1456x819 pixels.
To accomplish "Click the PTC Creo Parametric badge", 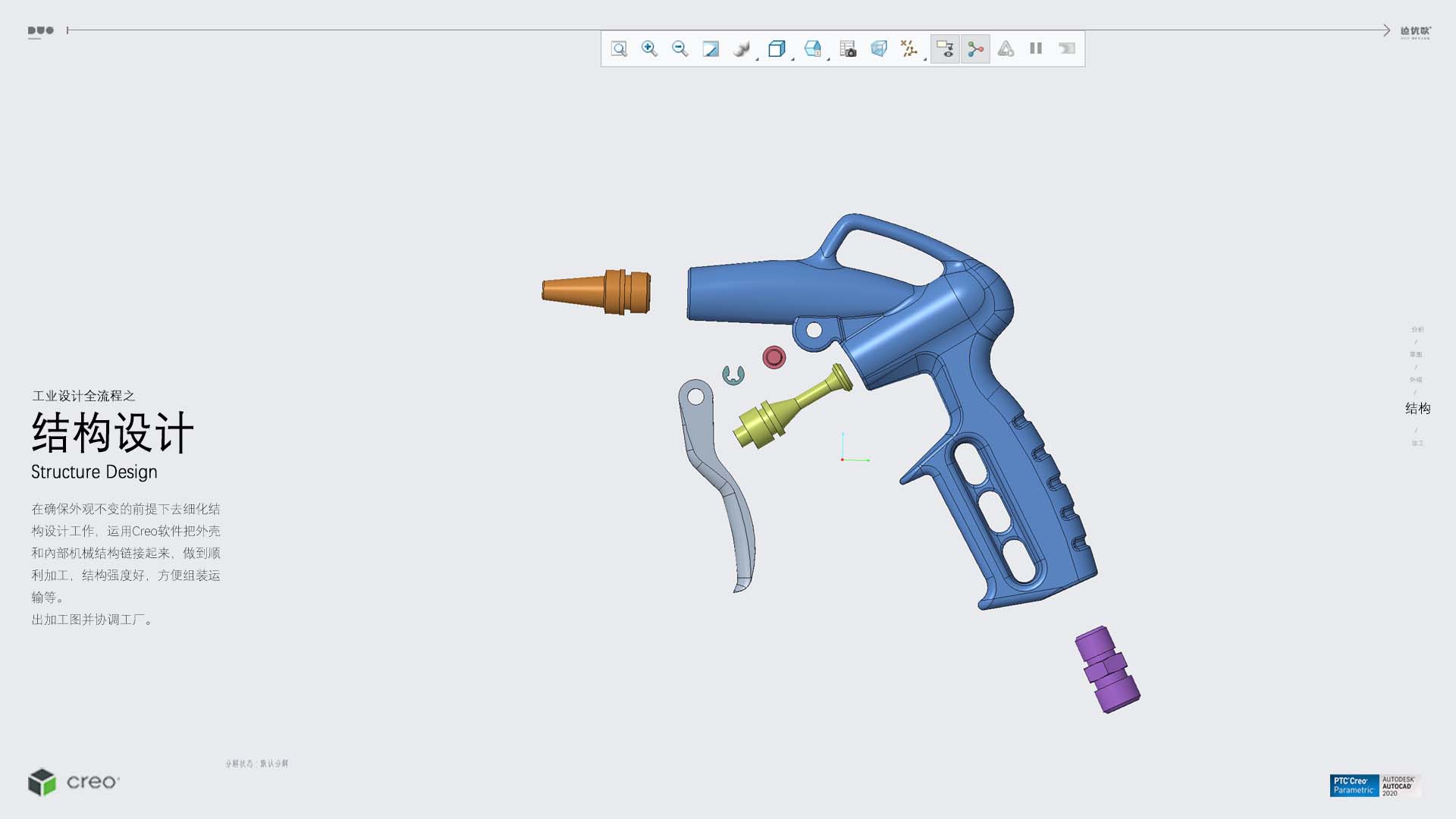I will (1354, 786).
